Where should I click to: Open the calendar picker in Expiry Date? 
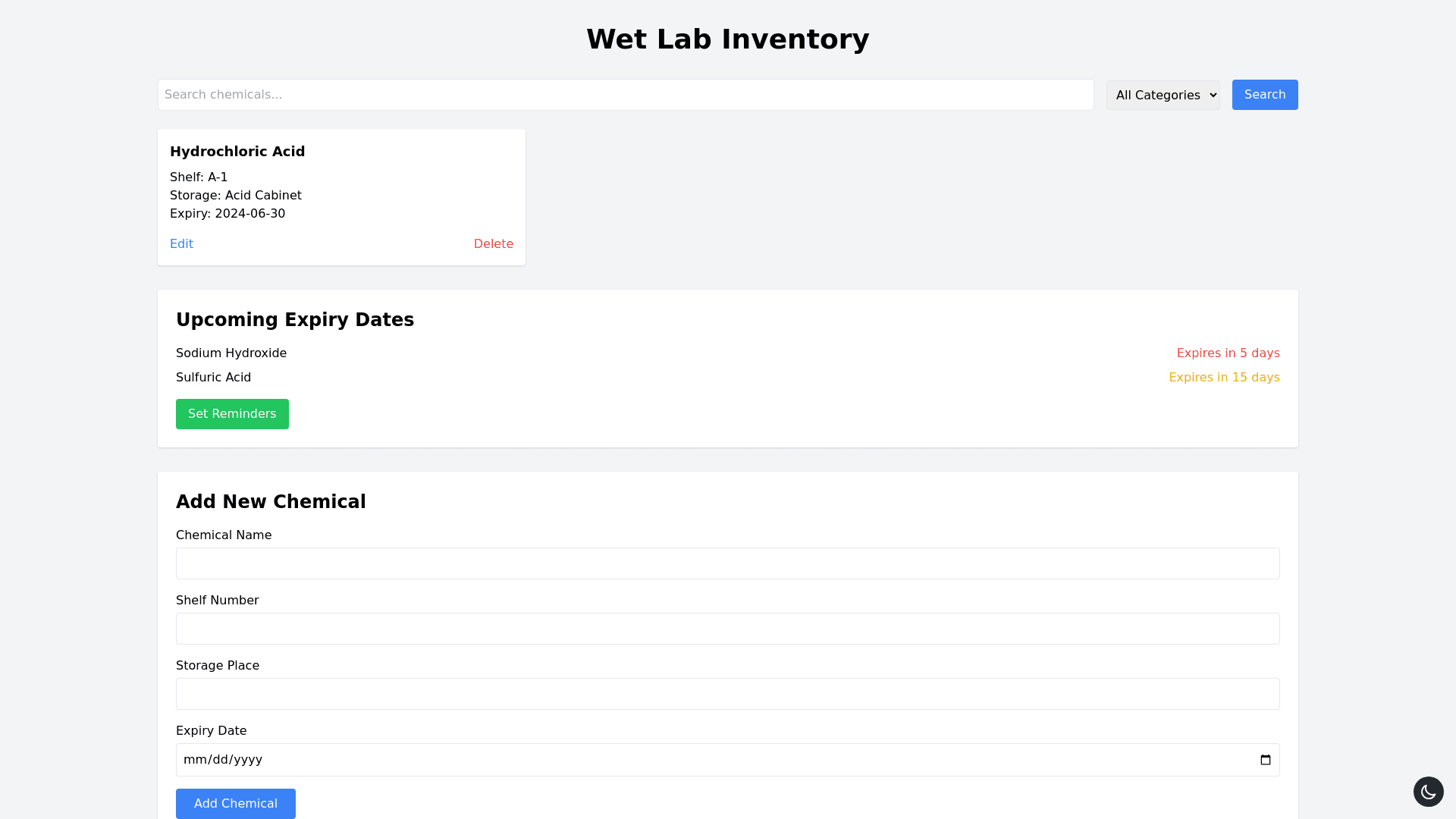(x=1265, y=760)
